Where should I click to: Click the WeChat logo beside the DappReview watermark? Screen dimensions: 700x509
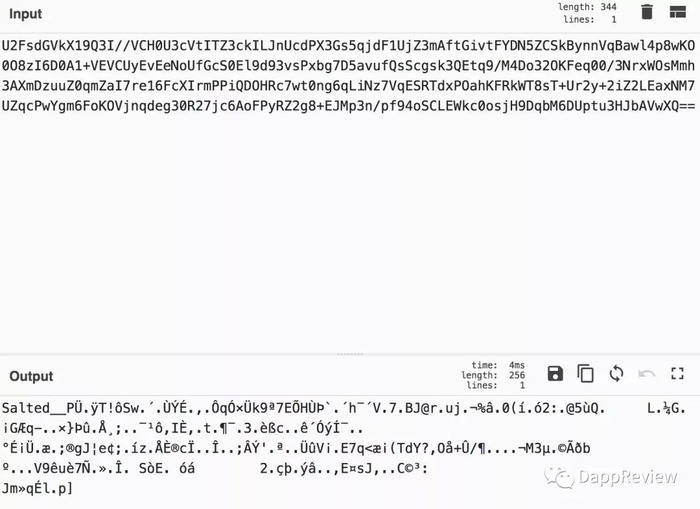pos(558,478)
